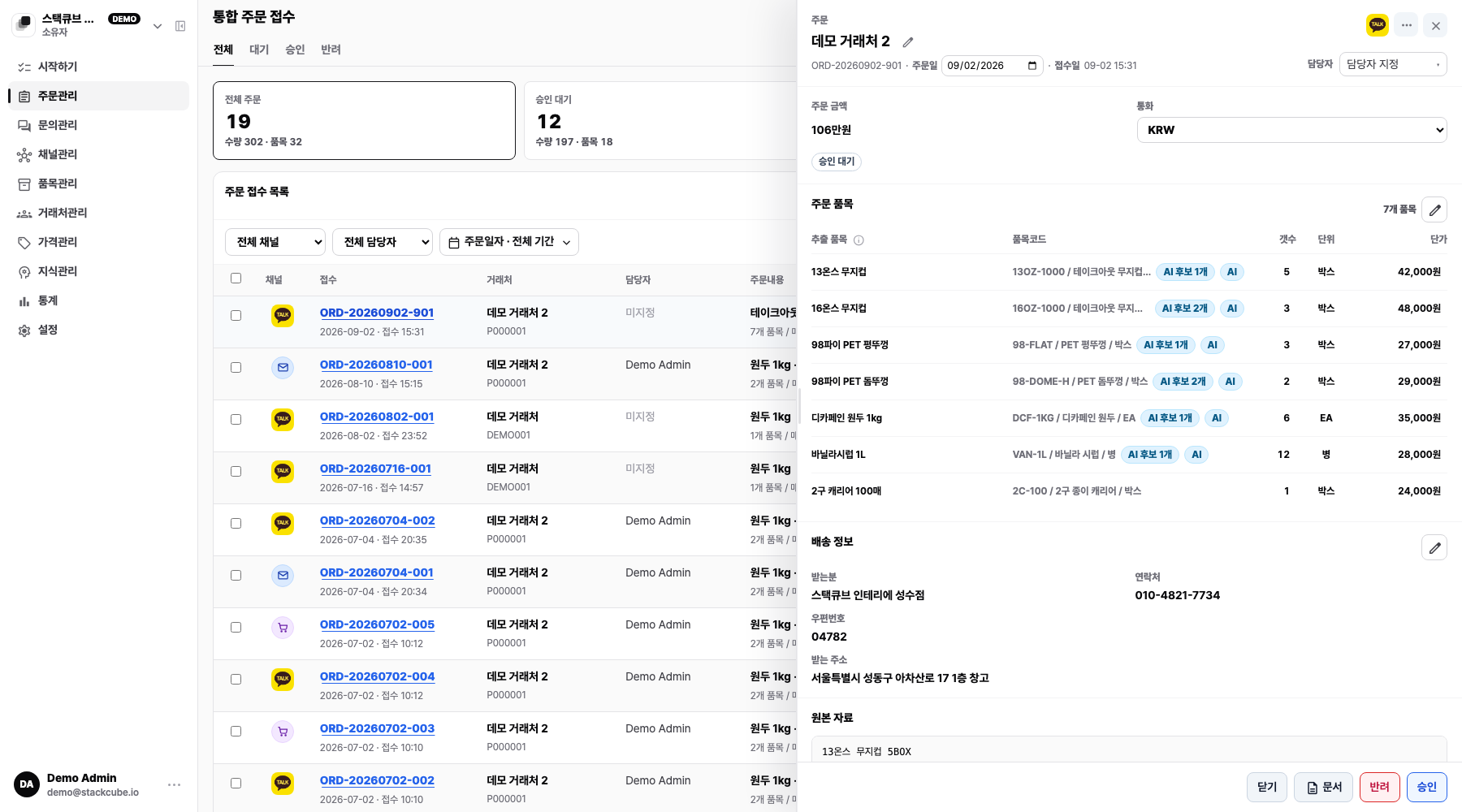Click the 반려 reject button

(x=1380, y=787)
